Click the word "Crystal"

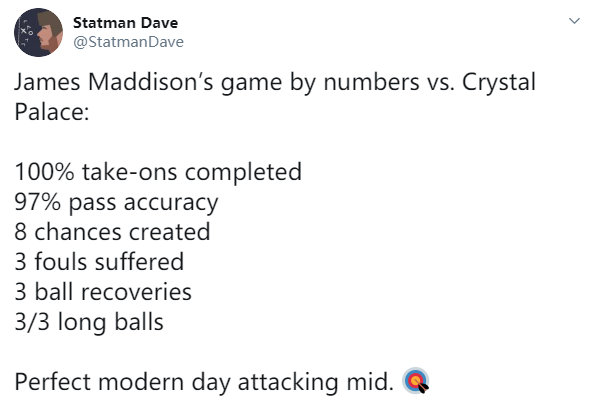click(x=499, y=82)
